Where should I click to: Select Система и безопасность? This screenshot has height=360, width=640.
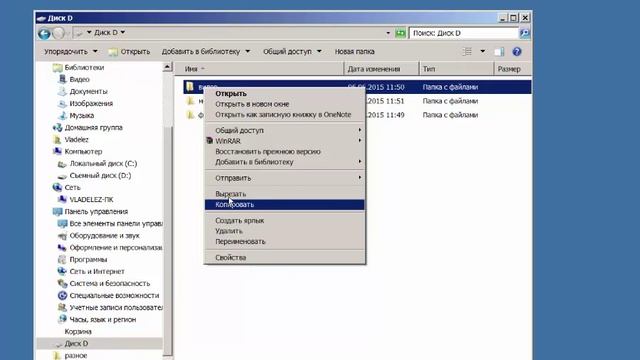coord(110,283)
